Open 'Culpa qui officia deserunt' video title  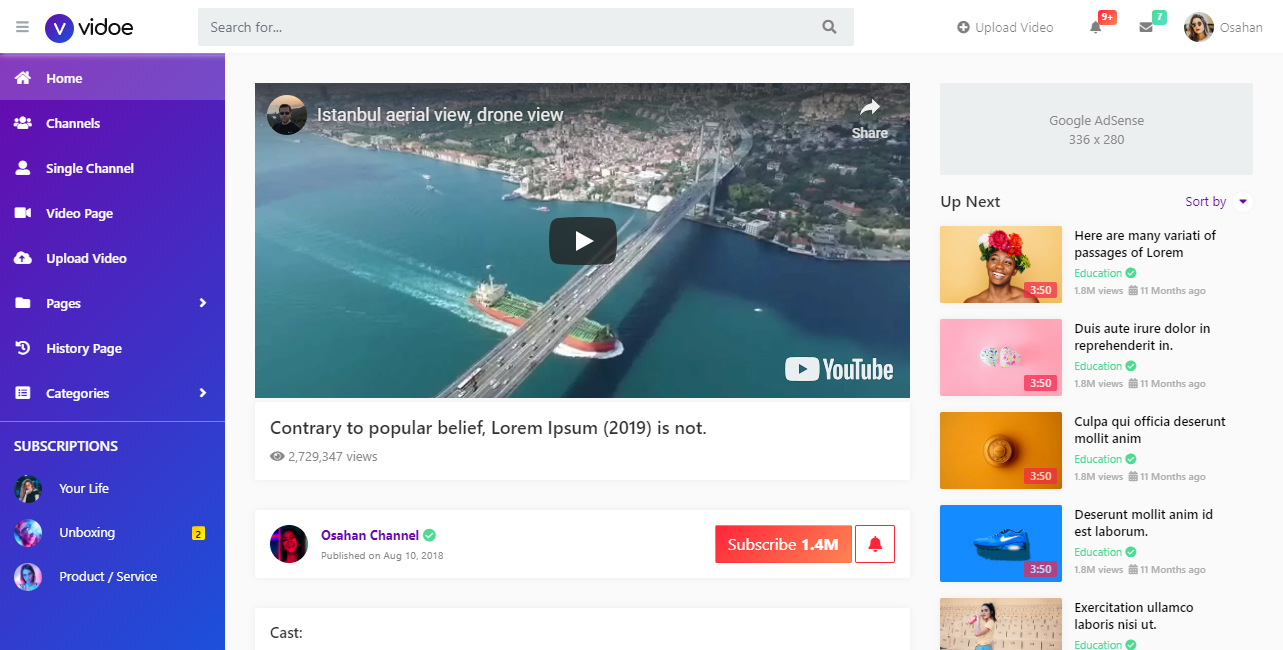(1150, 430)
